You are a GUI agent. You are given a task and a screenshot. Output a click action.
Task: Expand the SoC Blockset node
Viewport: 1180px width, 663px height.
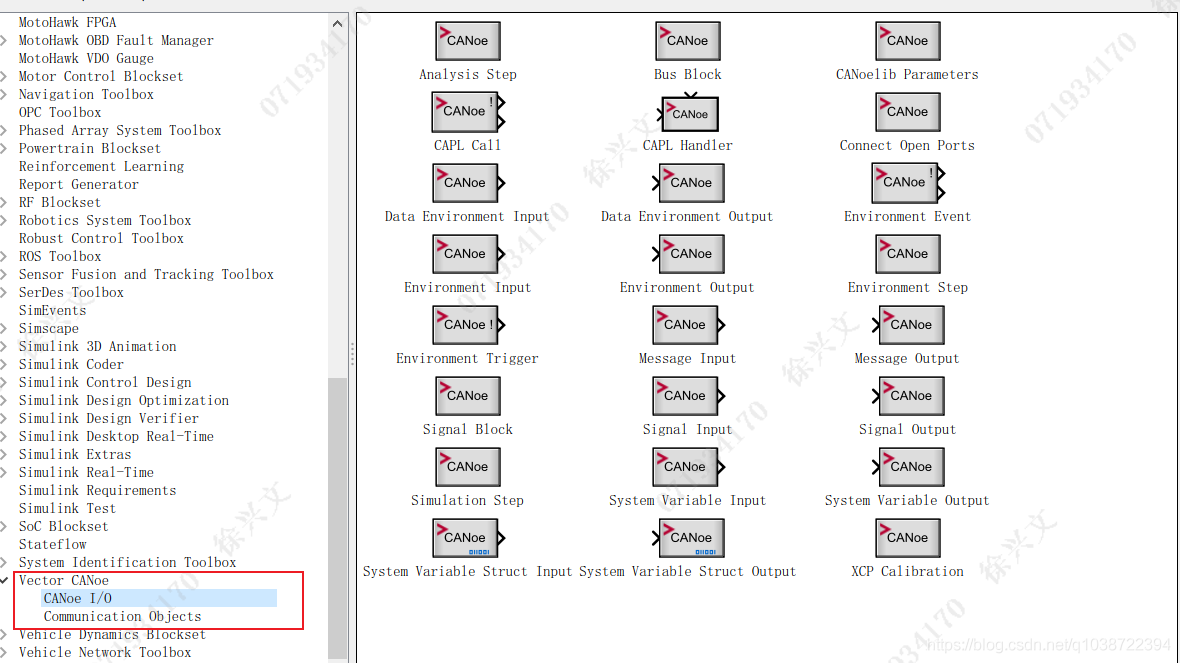click(5, 526)
